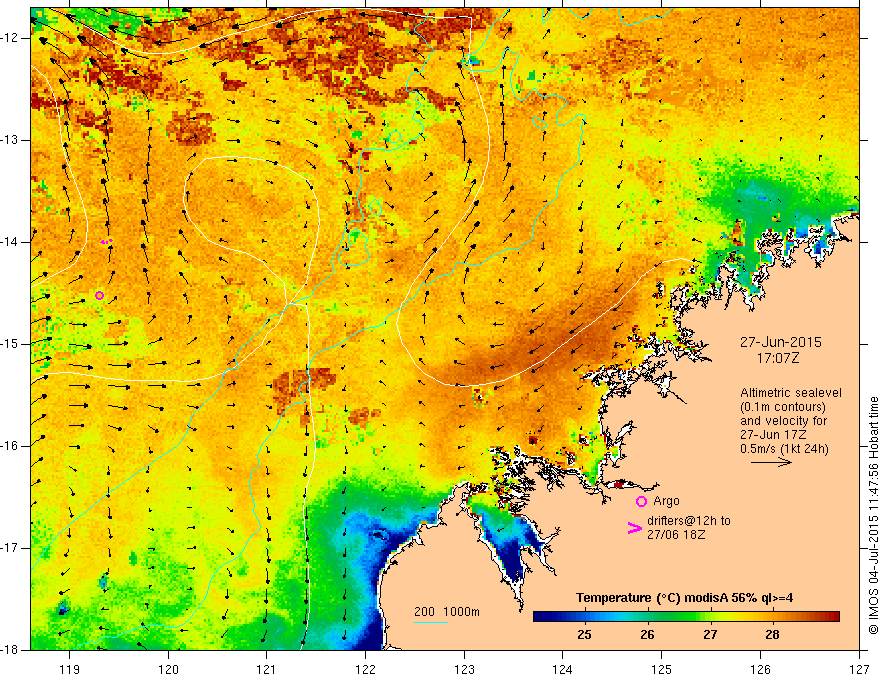This screenshot has height=680, width=880.
Task: Click the -15 latitude axis label
Action: 10,344
